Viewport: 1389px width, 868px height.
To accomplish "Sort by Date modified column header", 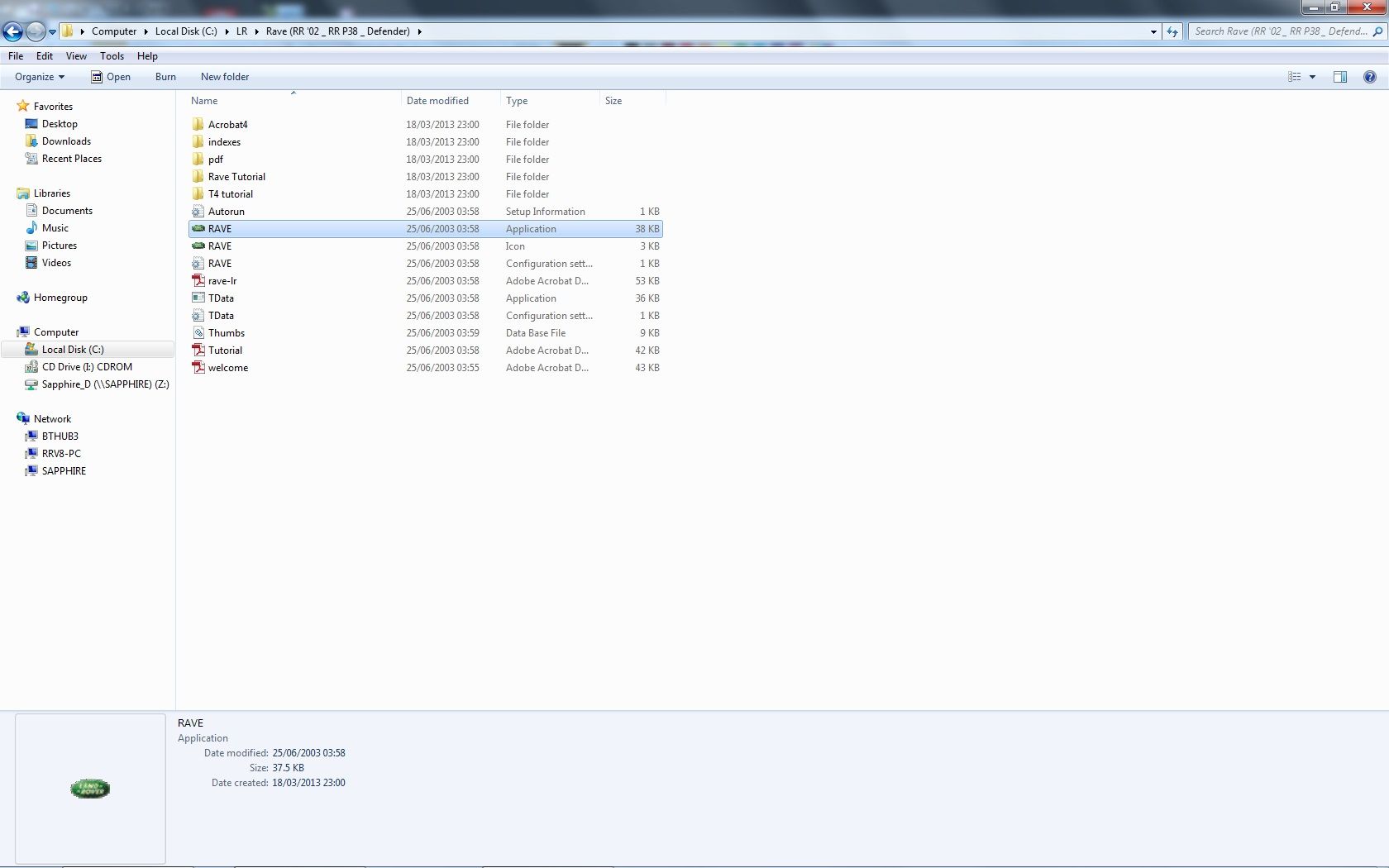I will pos(451,101).
